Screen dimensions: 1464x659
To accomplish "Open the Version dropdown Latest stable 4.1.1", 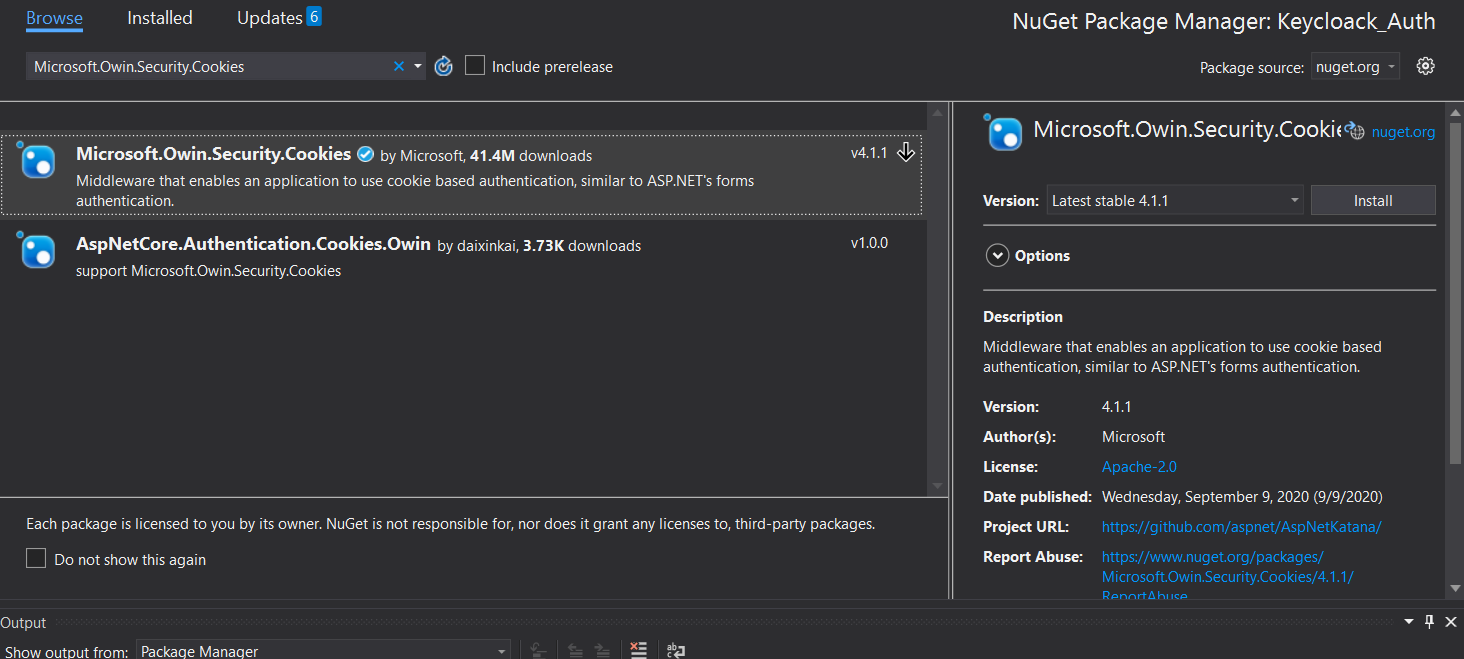I will point(1175,200).
